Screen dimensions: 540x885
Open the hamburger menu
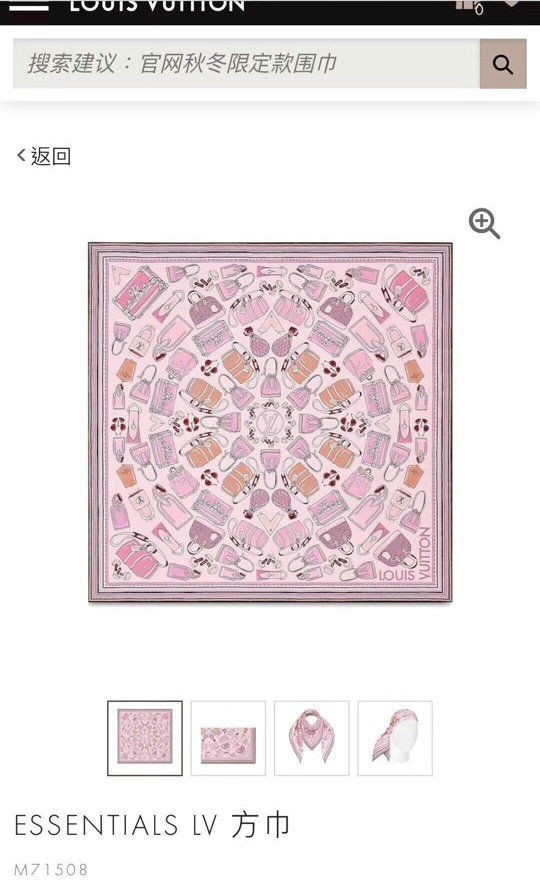pyautogui.click(x=29, y=6)
